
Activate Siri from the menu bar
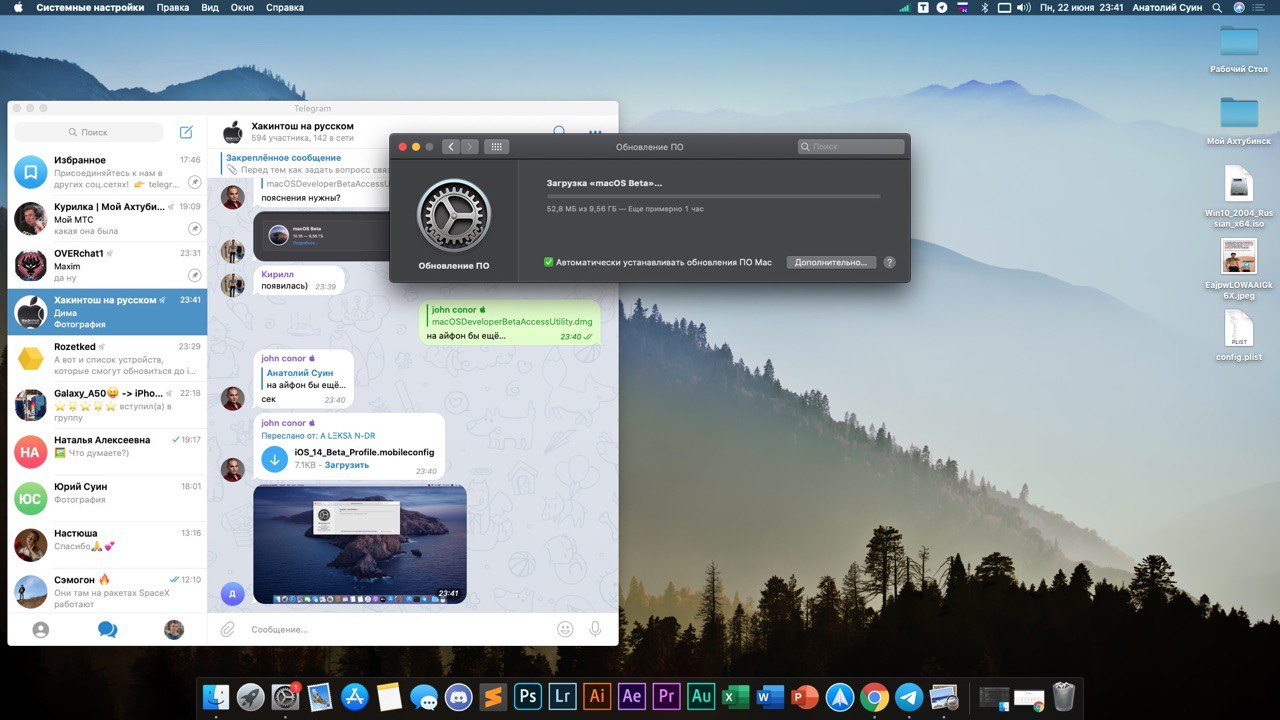click(x=1240, y=7)
